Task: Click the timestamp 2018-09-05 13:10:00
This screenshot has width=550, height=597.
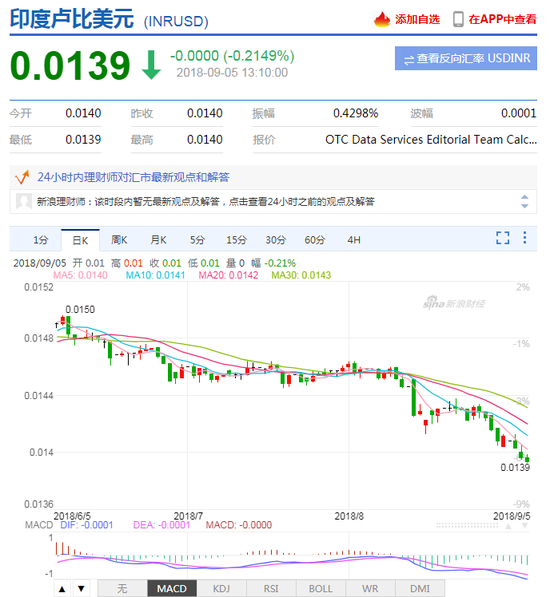Action: tap(232, 72)
